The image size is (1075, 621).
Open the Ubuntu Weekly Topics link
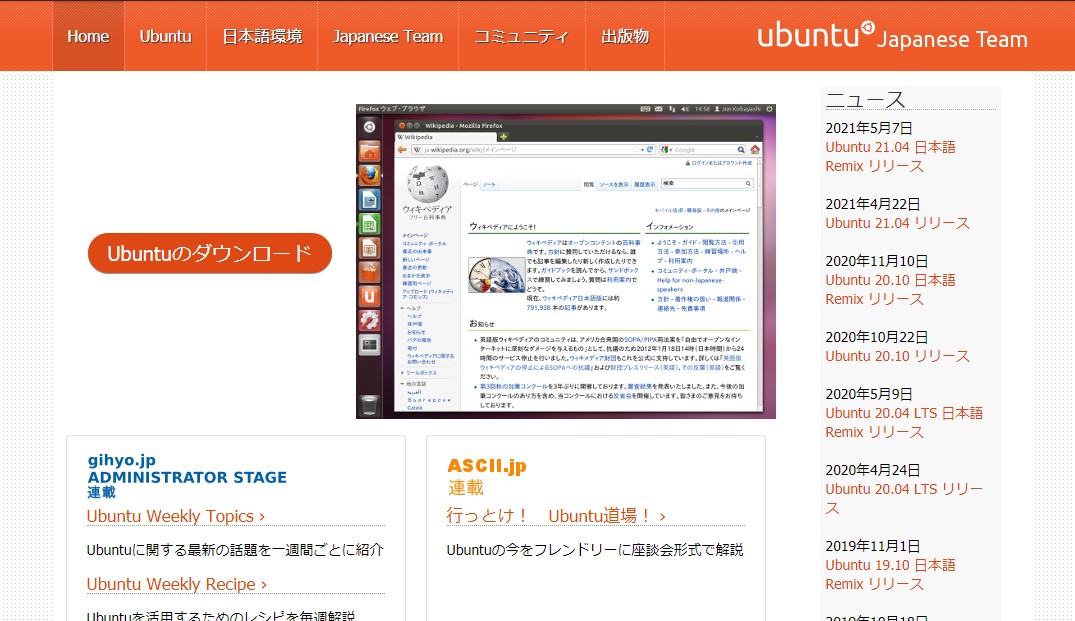click(x=176, y=515)
